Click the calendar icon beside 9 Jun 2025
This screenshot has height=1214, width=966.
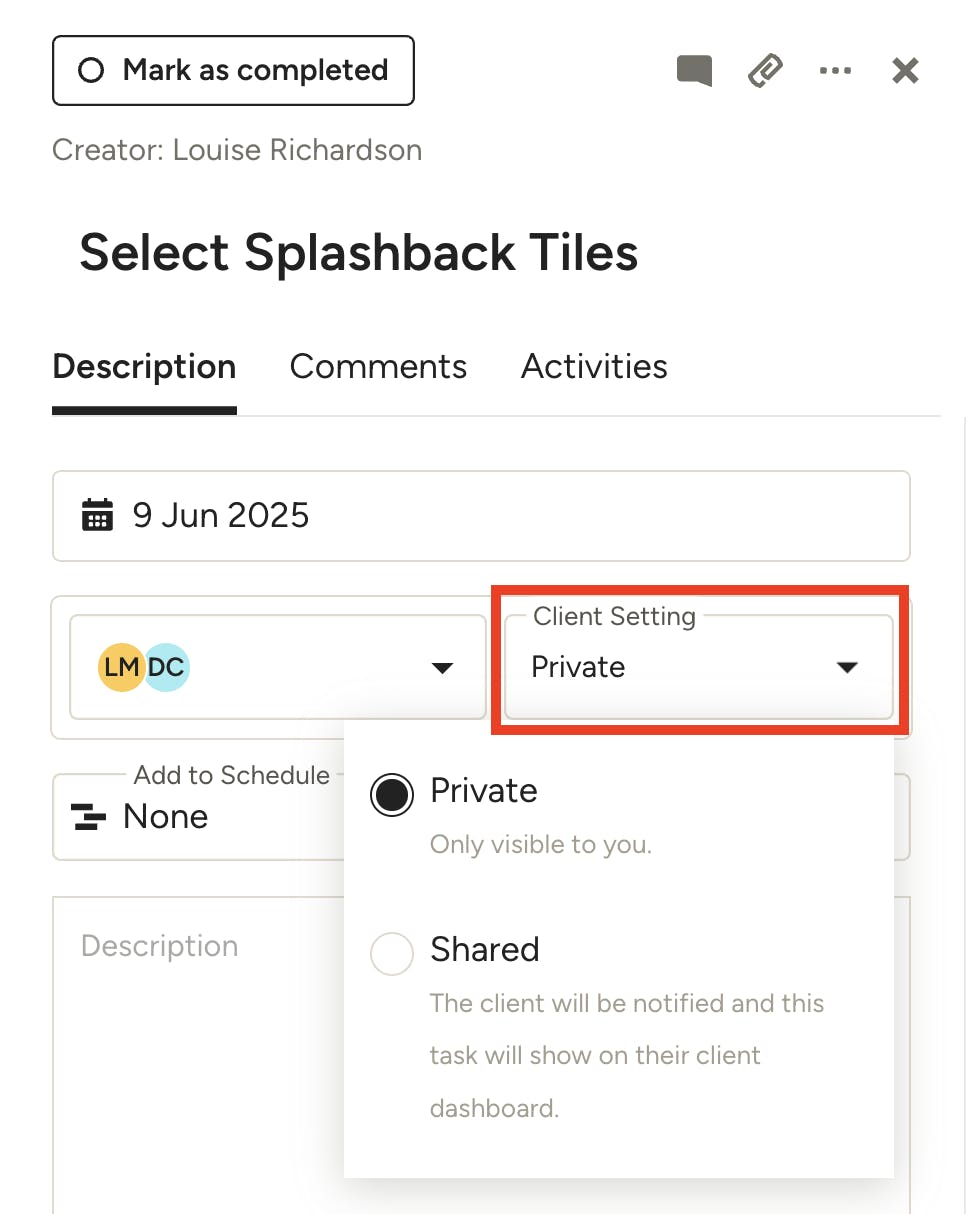[x=97, y=516]
